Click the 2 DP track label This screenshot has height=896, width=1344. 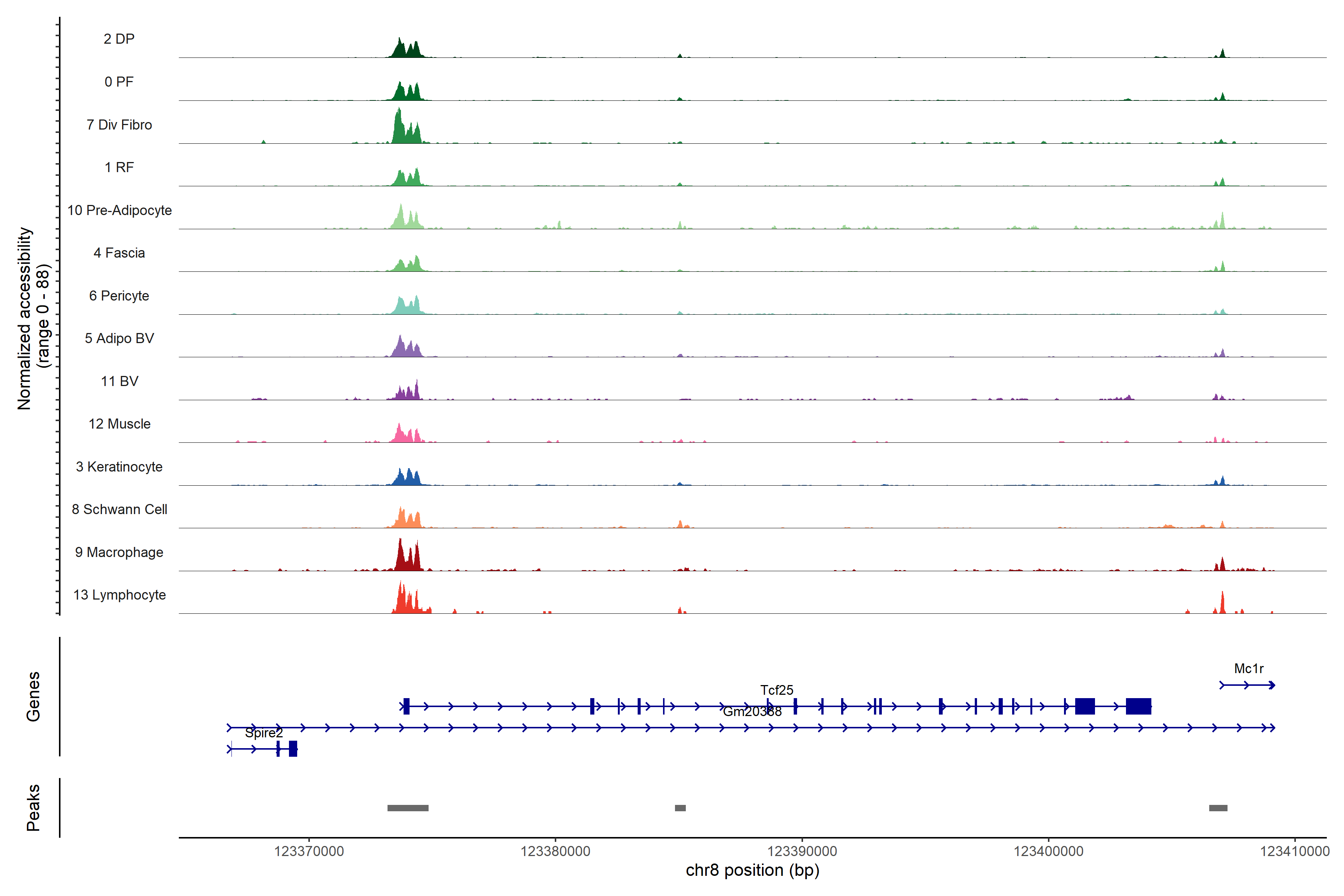(119, 39)
